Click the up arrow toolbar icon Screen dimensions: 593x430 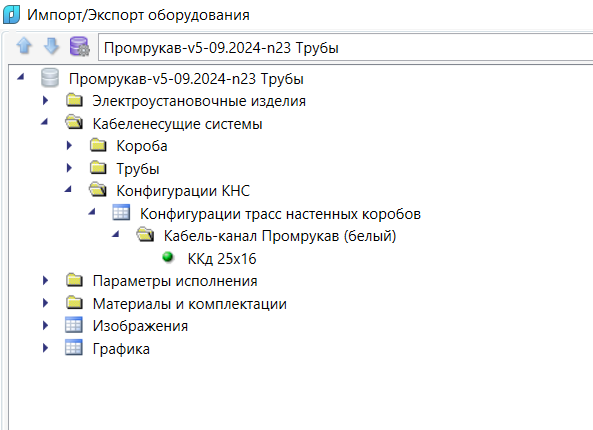coord(24,46)
